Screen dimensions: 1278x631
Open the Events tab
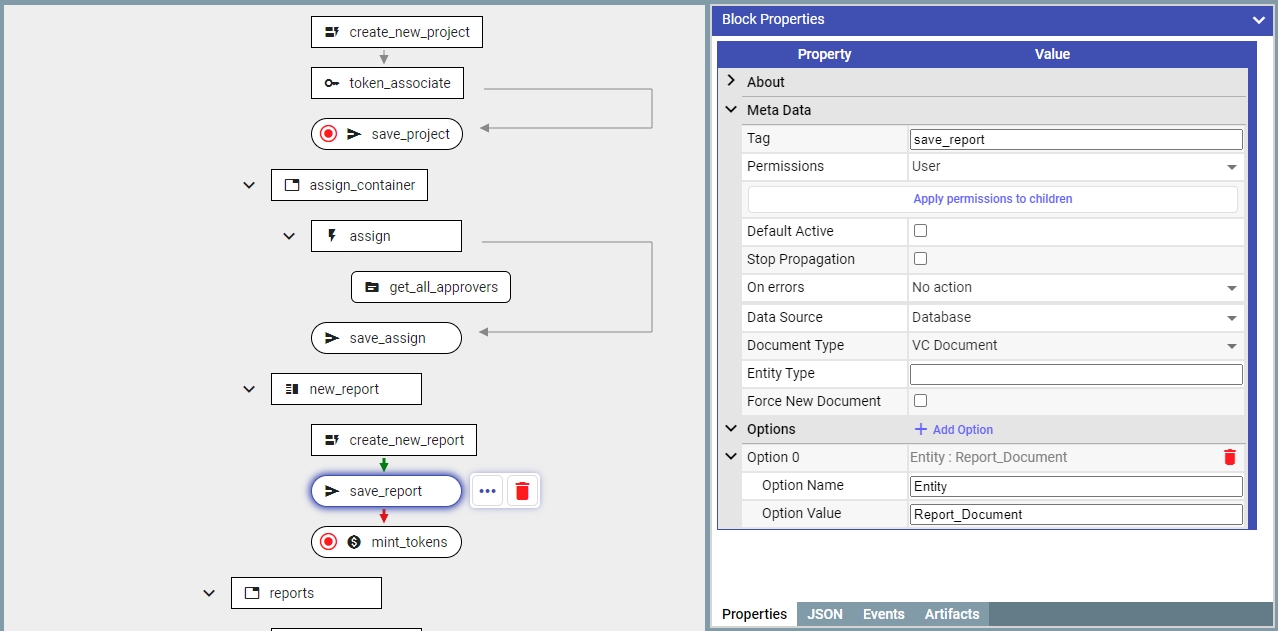[883, 614]
